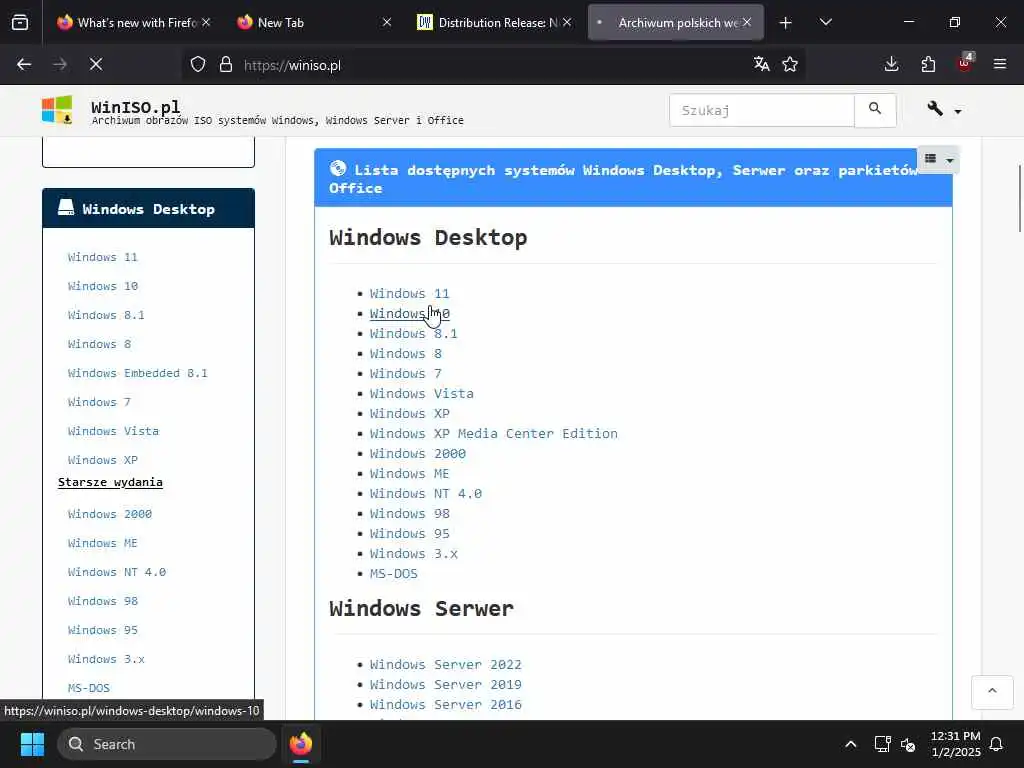Click the WinISO.pl site title
The image size is (1024, 768).
tap(135, 106)
